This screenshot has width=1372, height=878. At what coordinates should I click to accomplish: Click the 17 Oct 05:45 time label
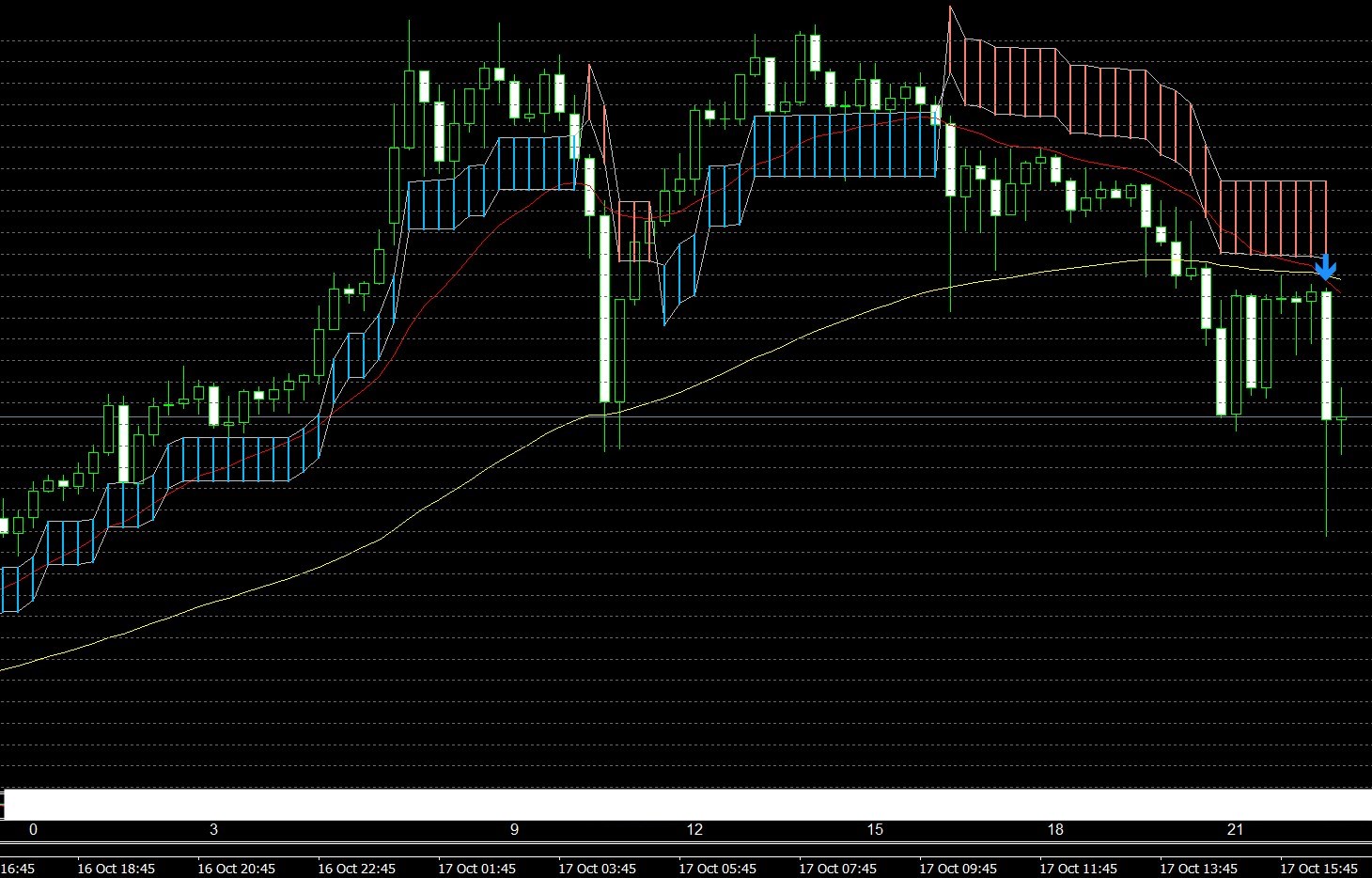pos(718,869)
